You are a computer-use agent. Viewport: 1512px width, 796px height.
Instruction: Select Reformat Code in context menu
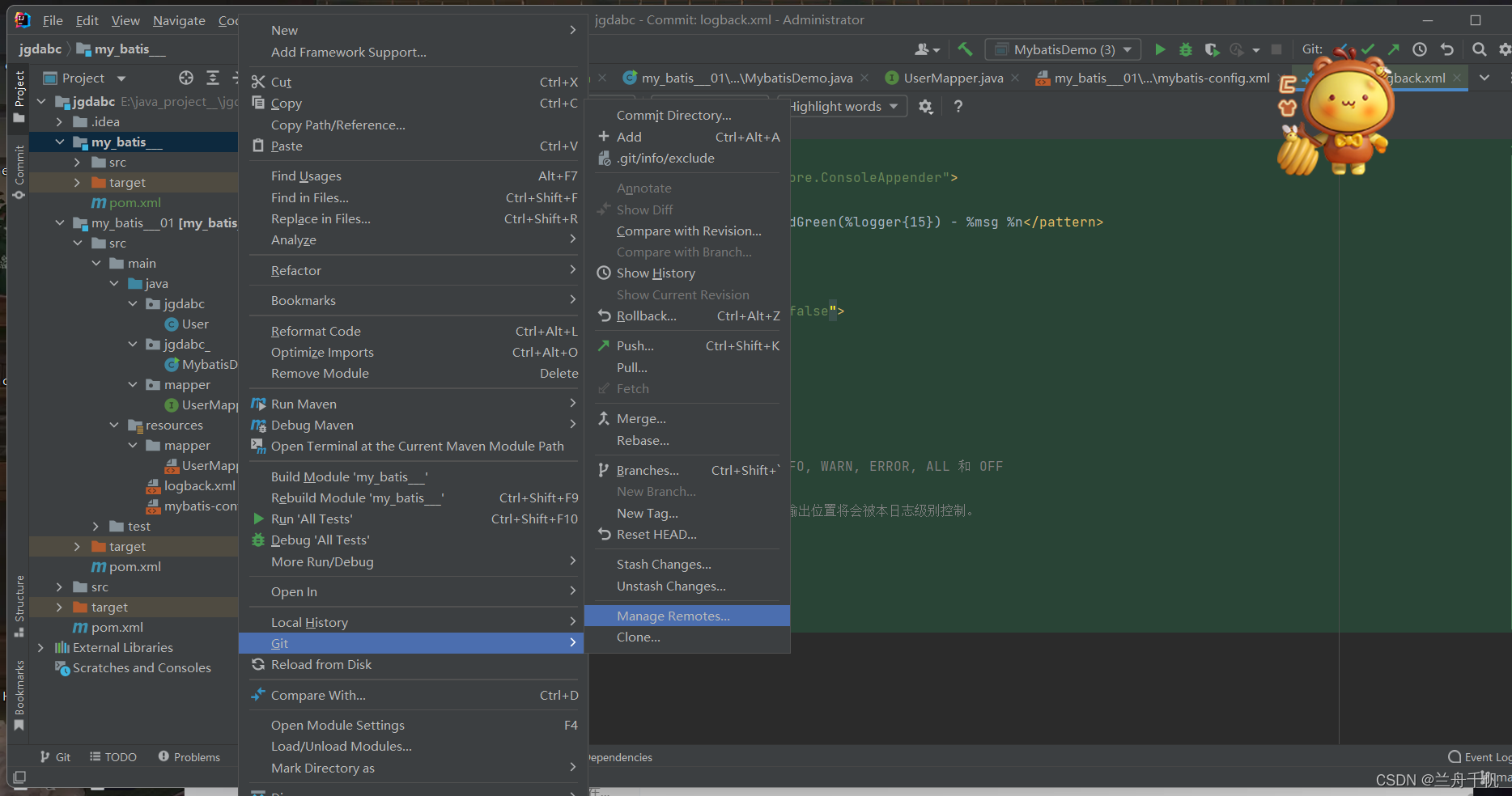[413, 332]
